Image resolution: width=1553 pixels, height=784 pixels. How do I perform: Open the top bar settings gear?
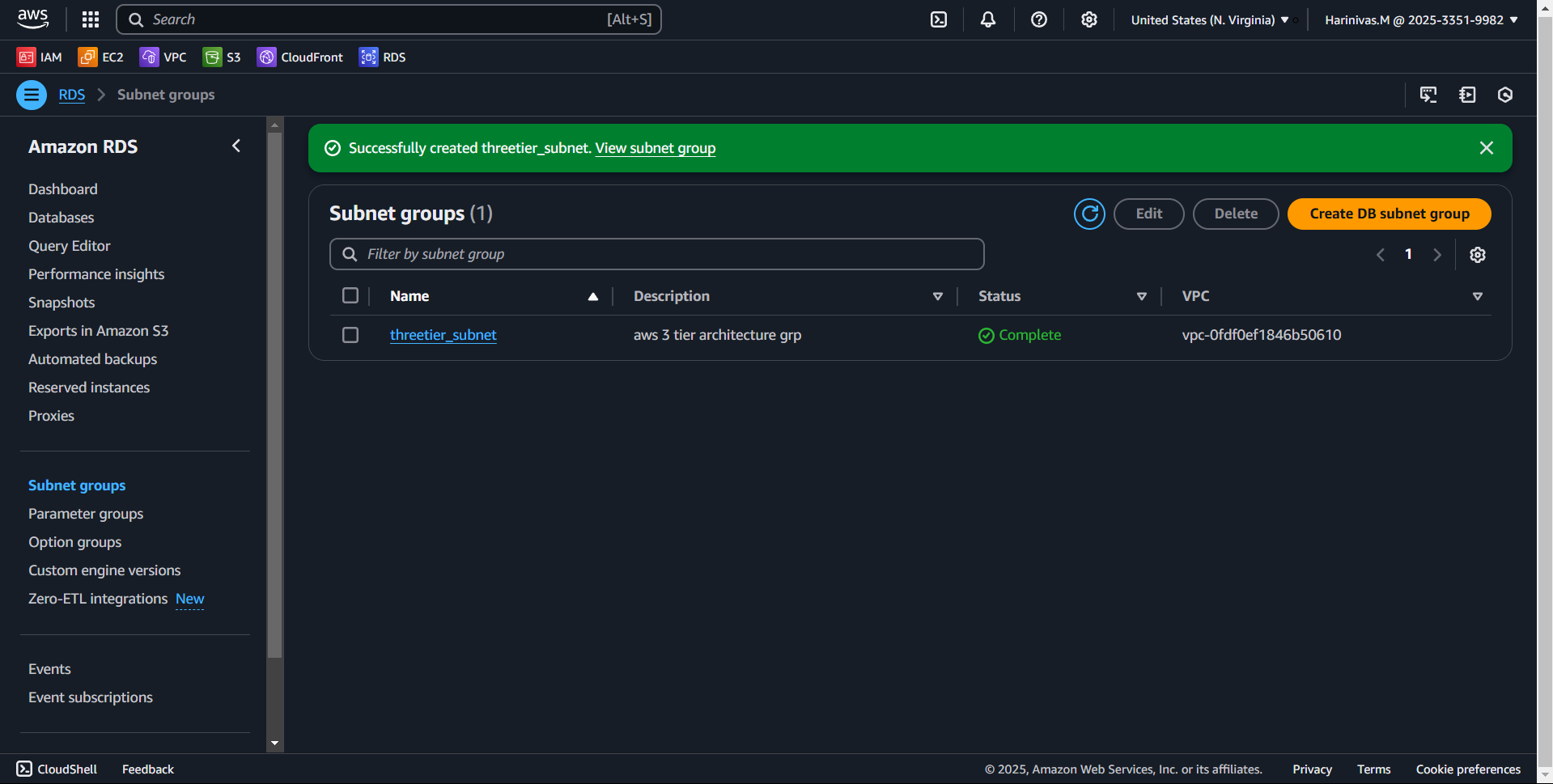coord(1089,19)
